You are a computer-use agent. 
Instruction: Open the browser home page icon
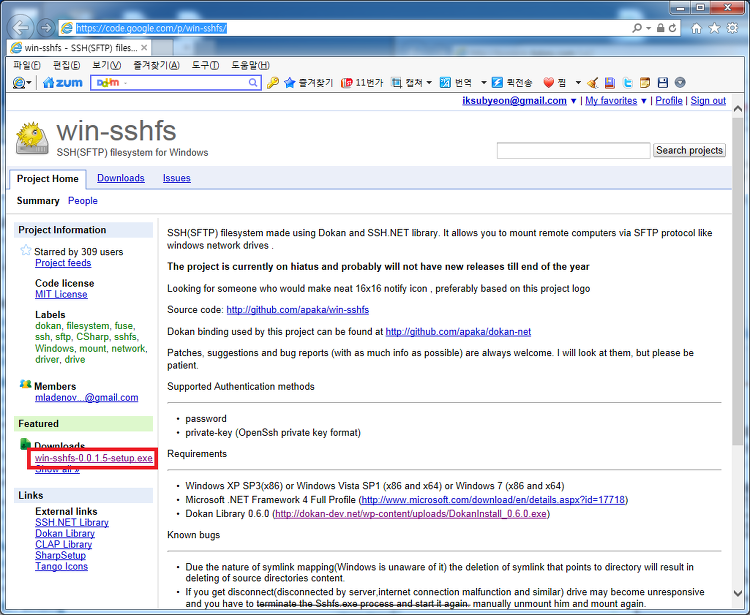click(696, 29)
